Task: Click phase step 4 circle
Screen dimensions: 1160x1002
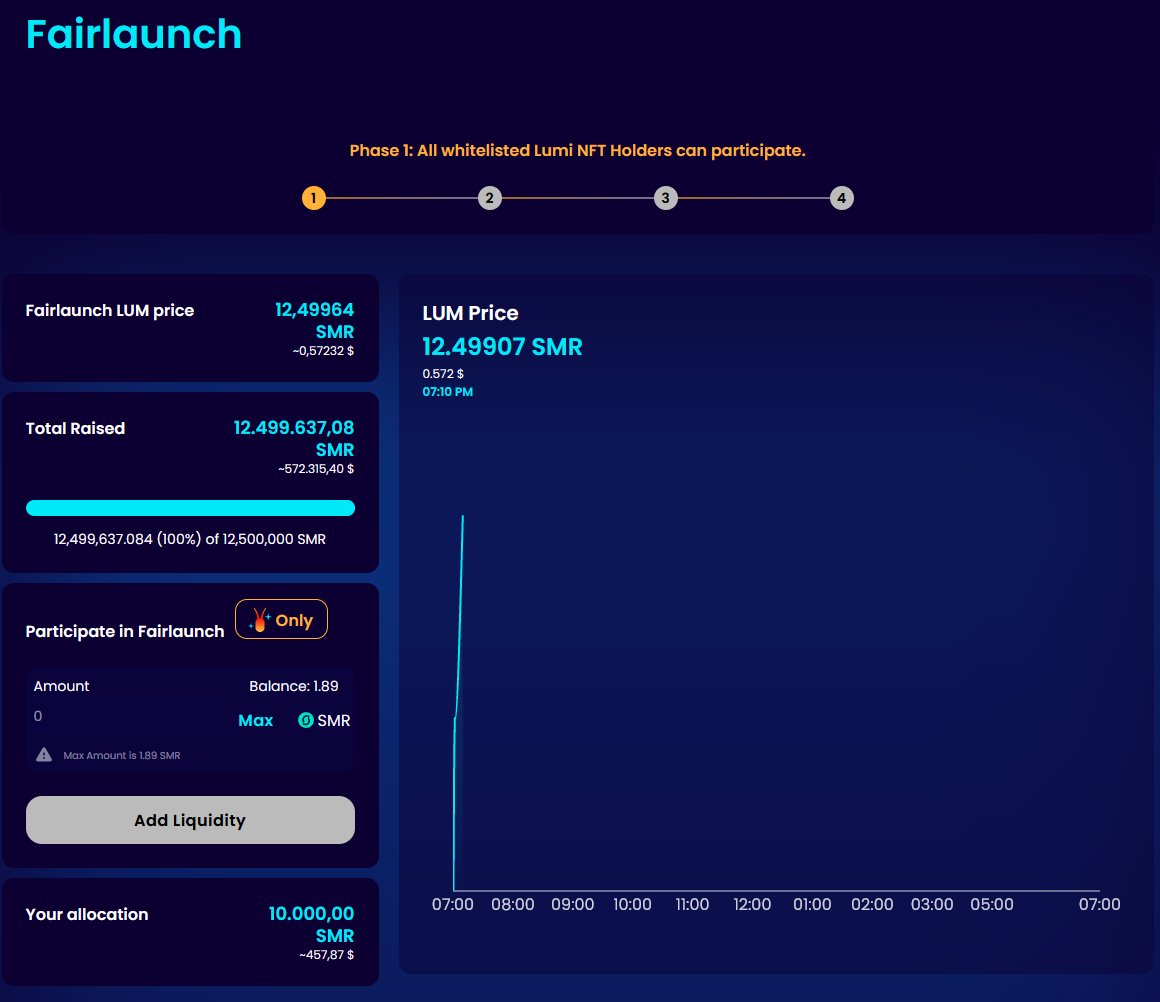Action: (841, 198)
